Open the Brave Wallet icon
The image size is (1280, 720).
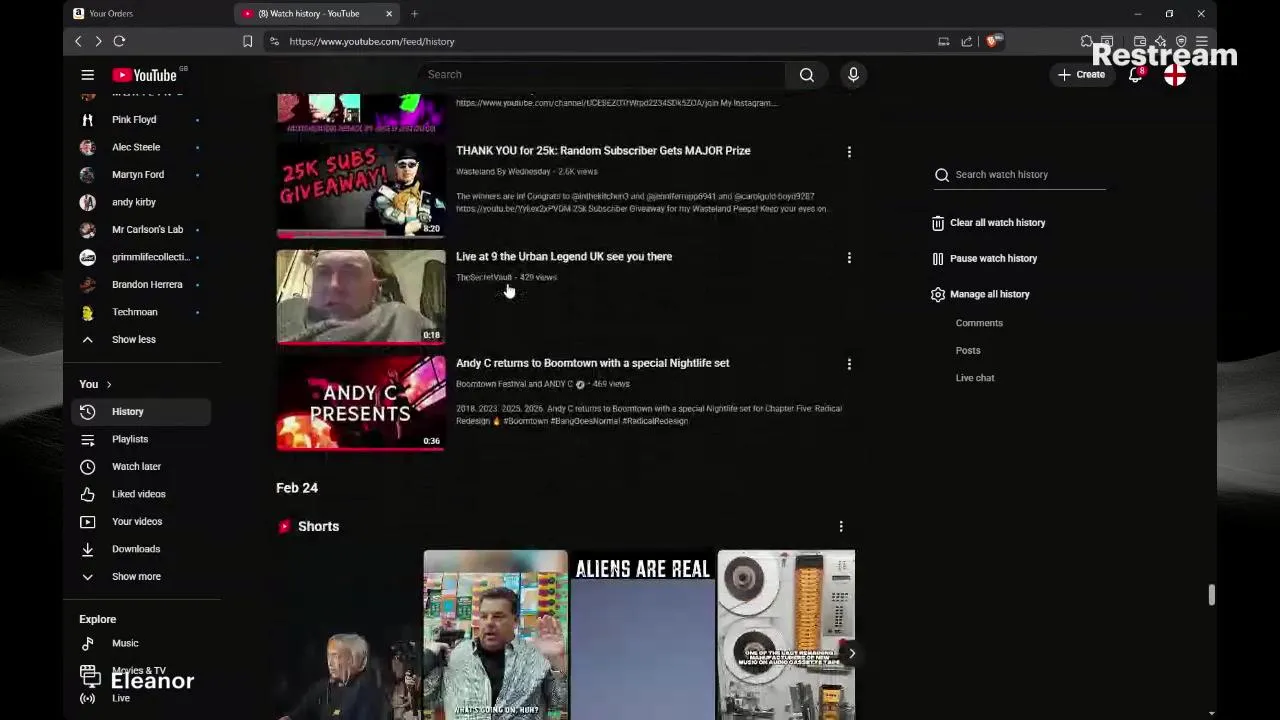coord(1140,41)
